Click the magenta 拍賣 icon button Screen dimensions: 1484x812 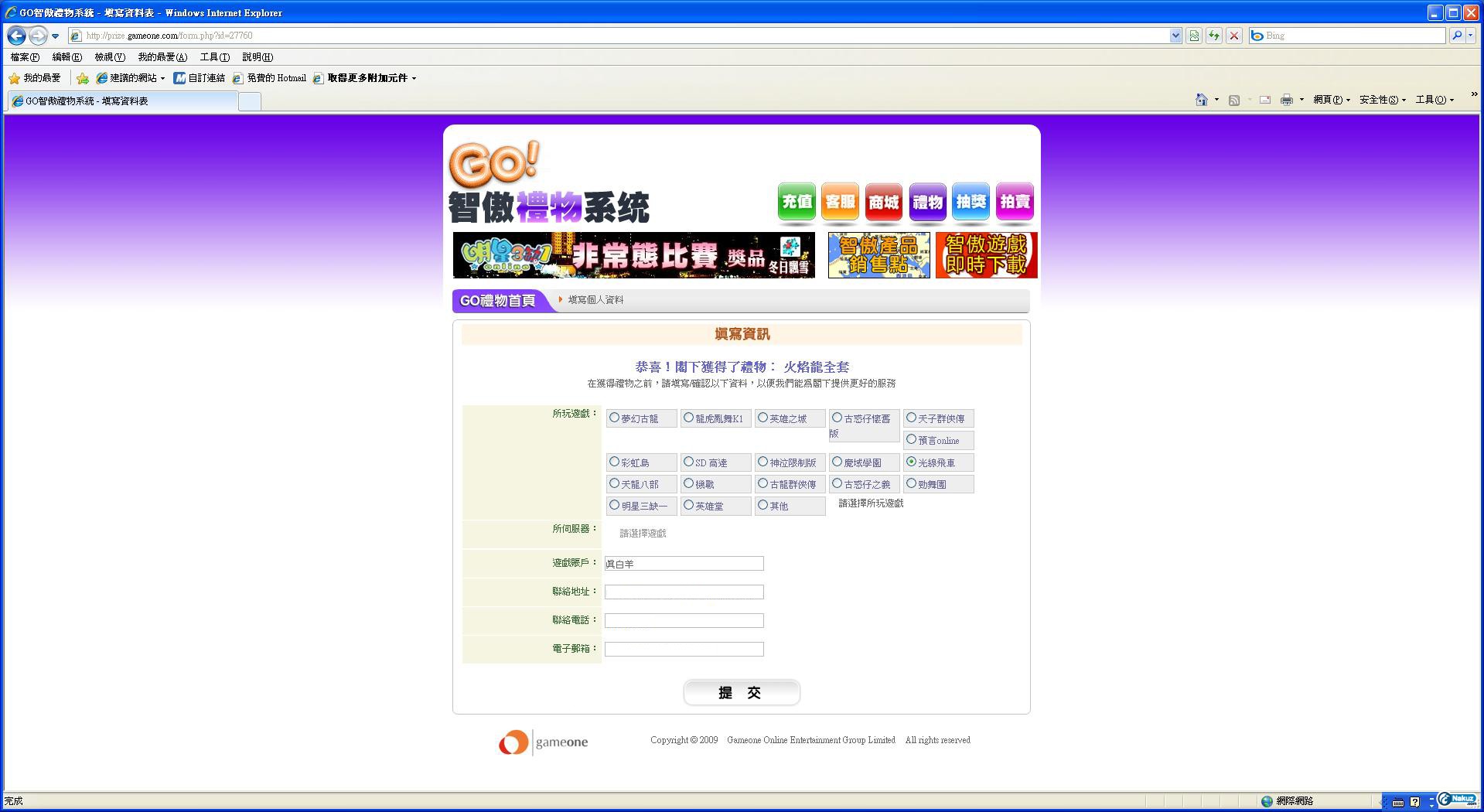coord(1015,203)
